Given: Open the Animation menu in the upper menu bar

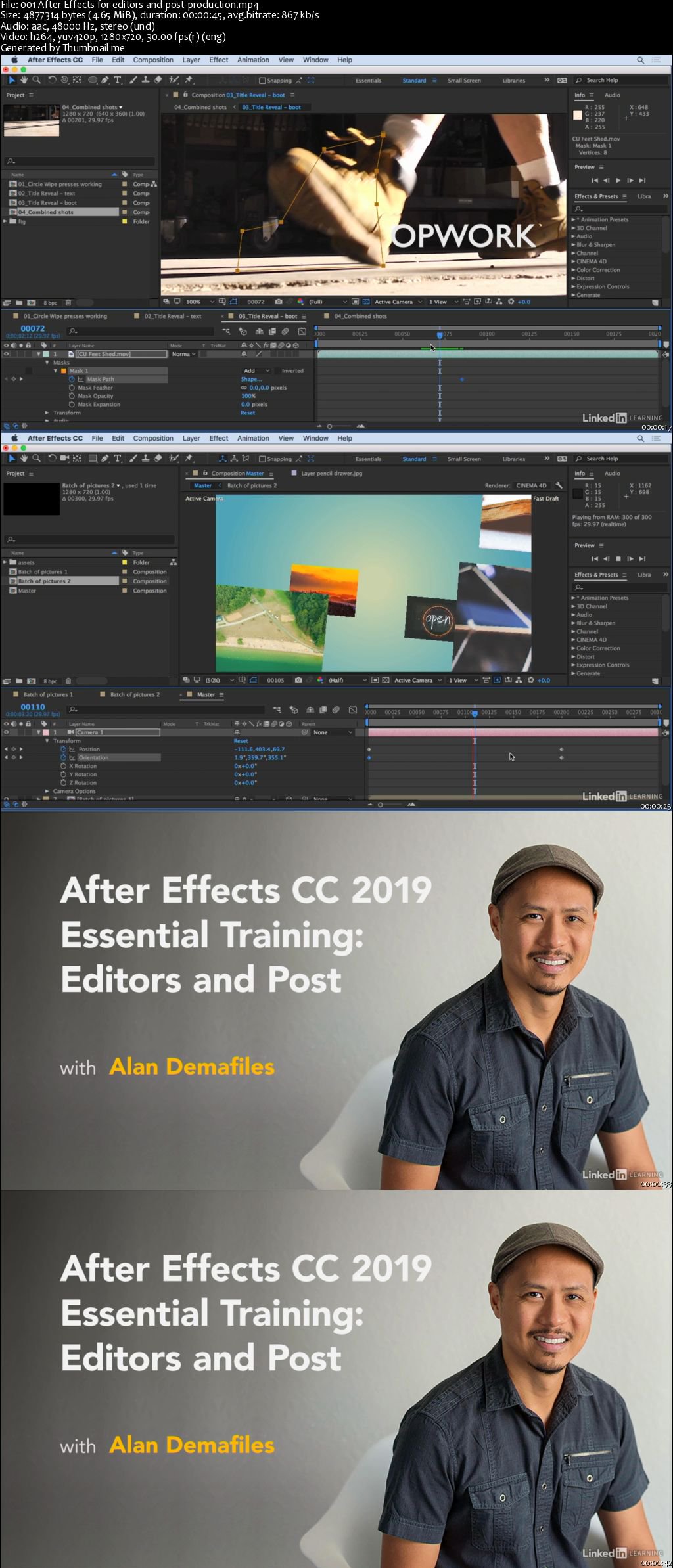Looking at the screenshot, I should pos(253,60).
